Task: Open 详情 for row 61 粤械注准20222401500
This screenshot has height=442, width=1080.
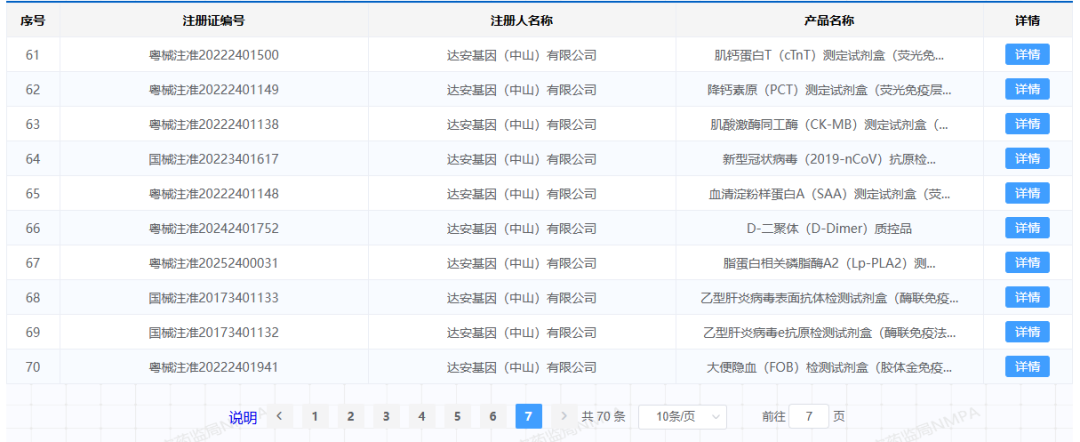Action: (1027, 54)
